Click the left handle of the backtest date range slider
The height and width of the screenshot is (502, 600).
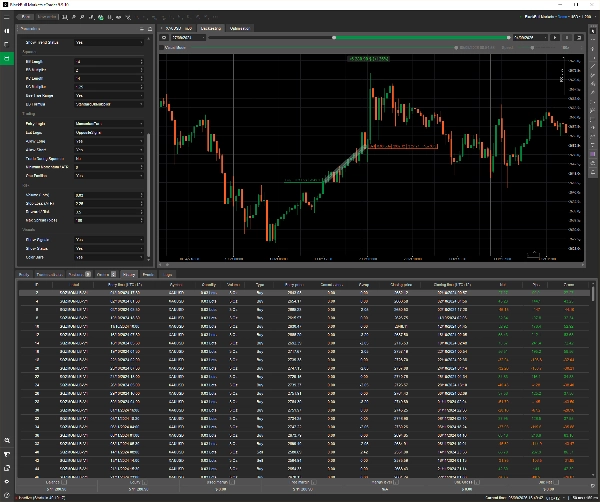point(334,37)
